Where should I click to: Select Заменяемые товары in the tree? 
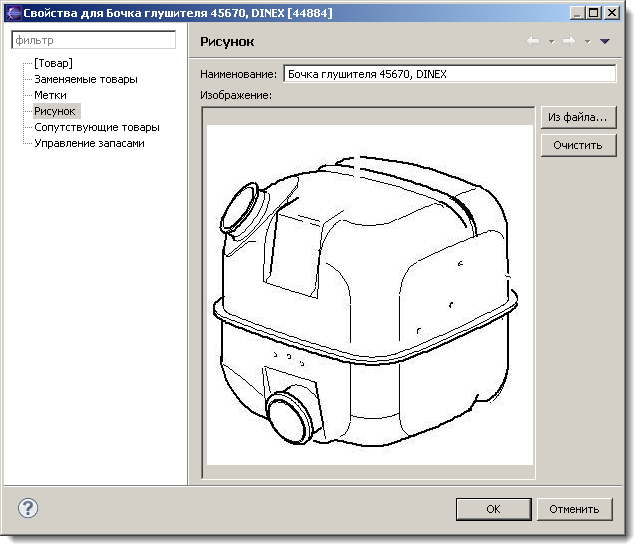[86, 79]
